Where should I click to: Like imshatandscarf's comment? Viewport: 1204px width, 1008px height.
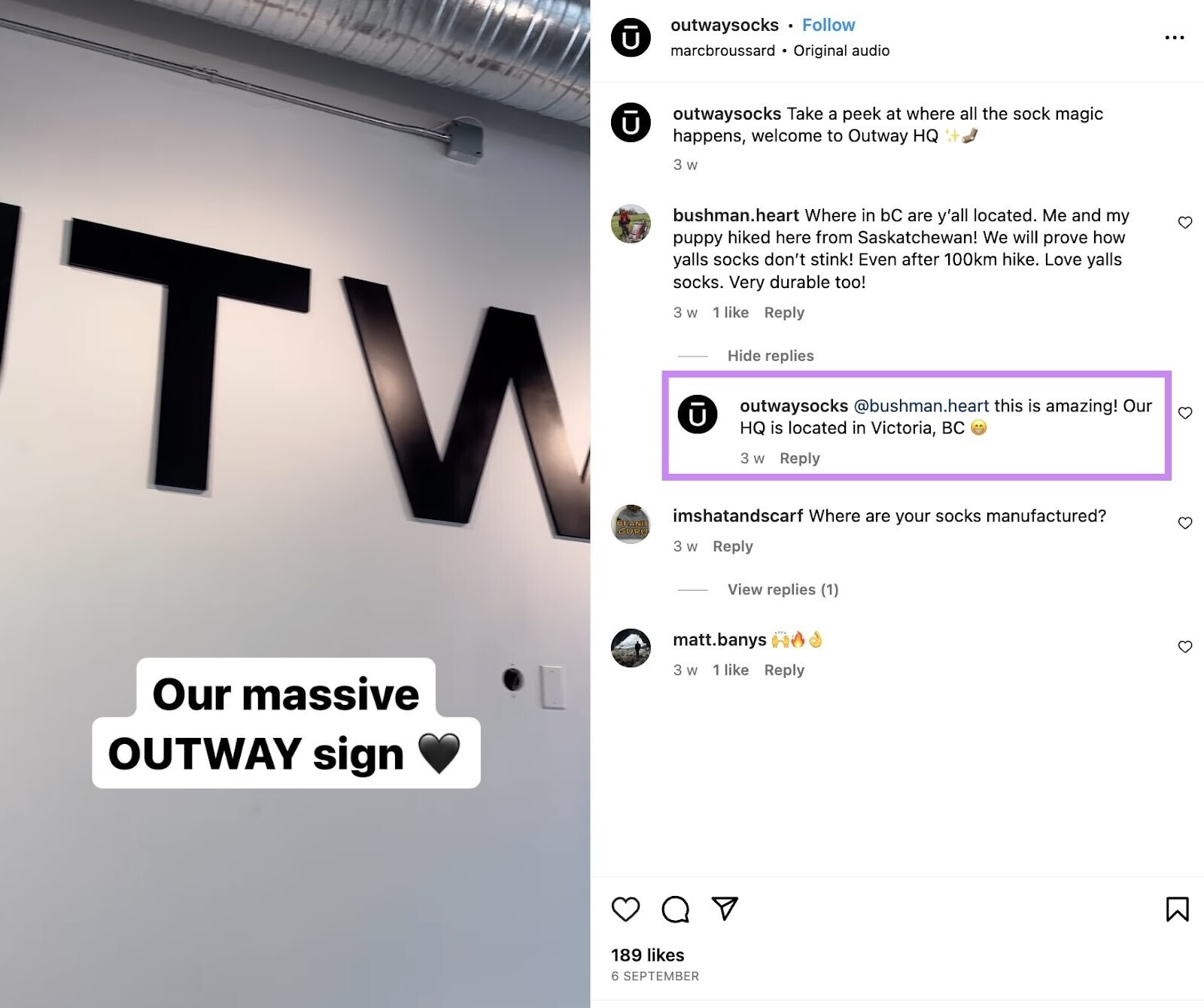tap(1185, 523)
